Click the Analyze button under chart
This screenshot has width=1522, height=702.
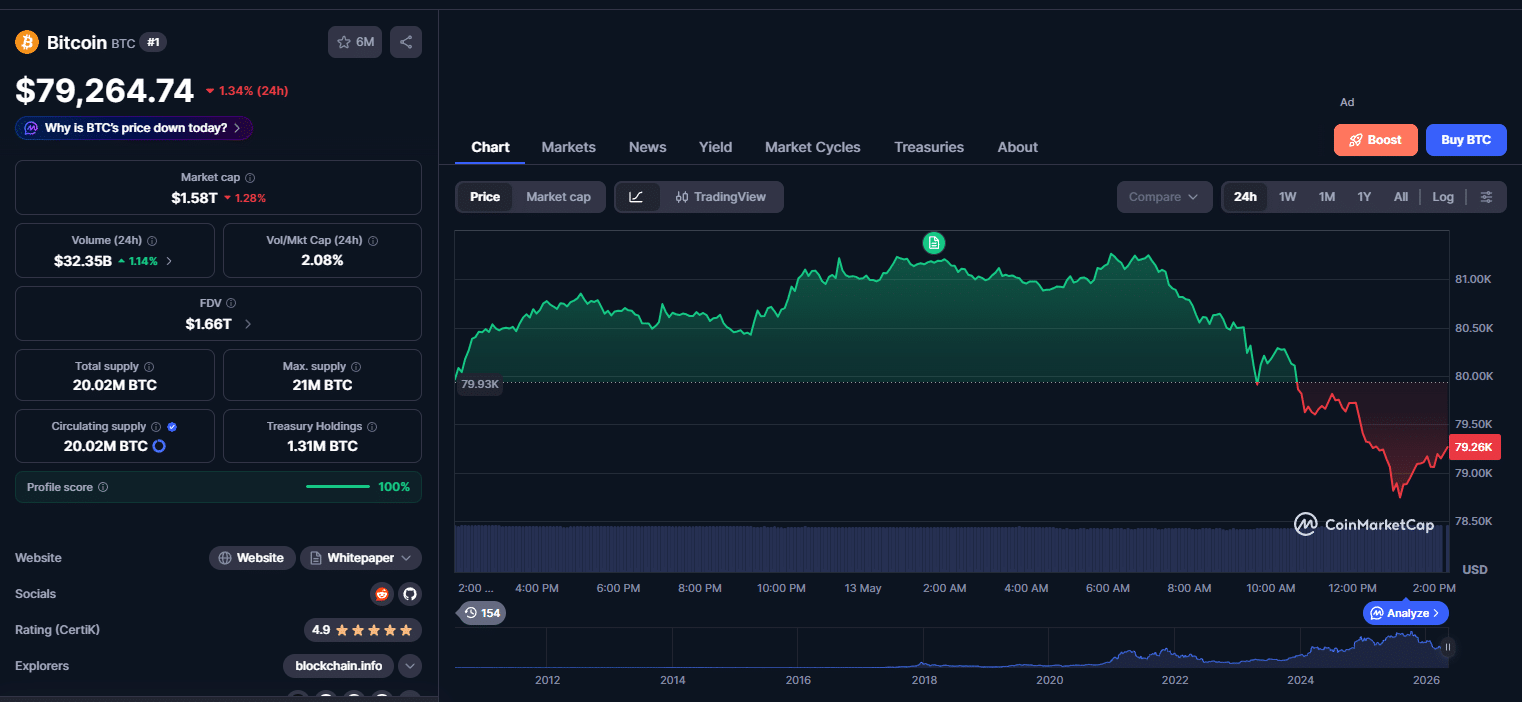(x=1405, y=613)
